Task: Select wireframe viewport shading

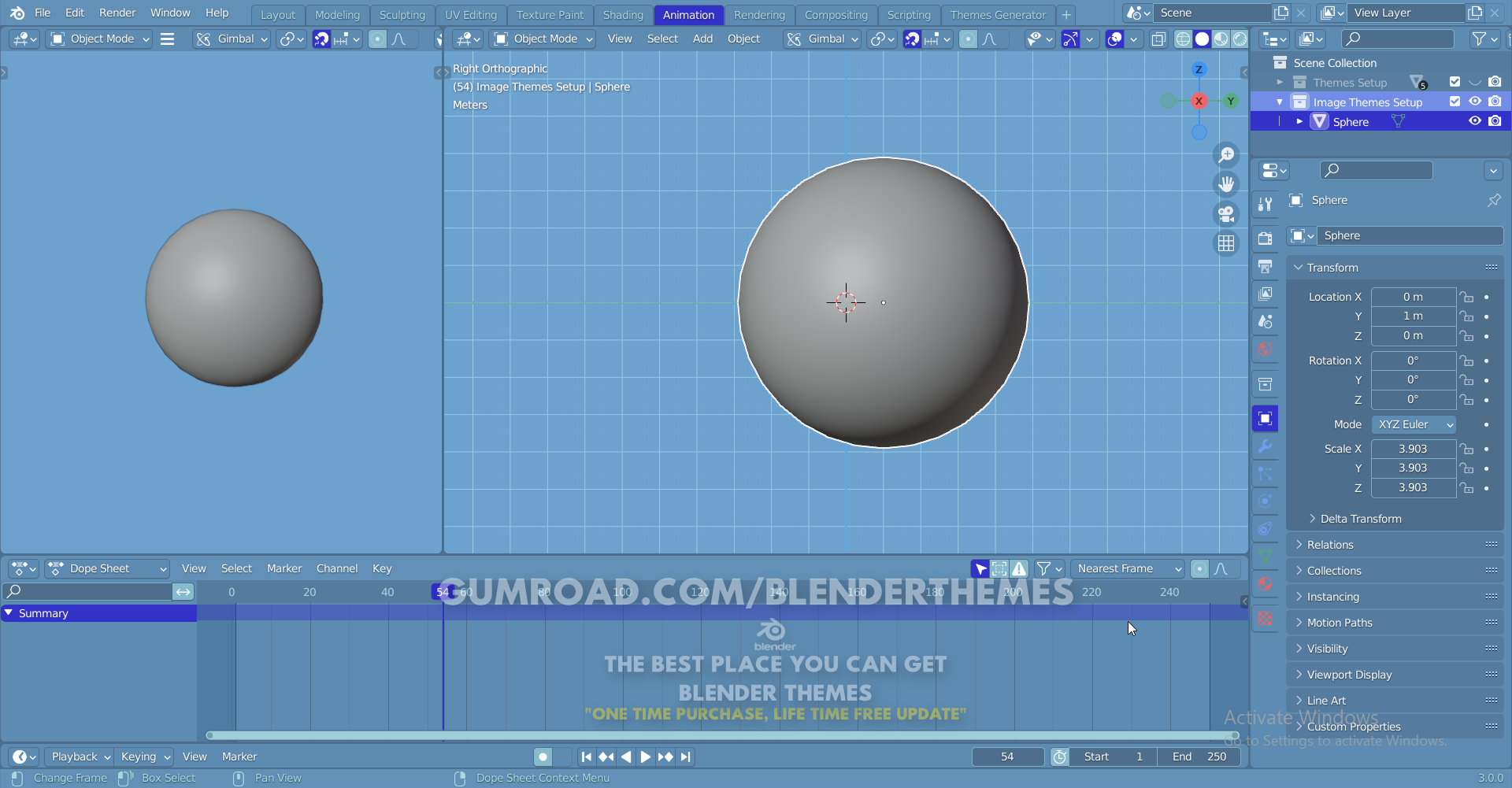Action: [x=1183, y=39]
